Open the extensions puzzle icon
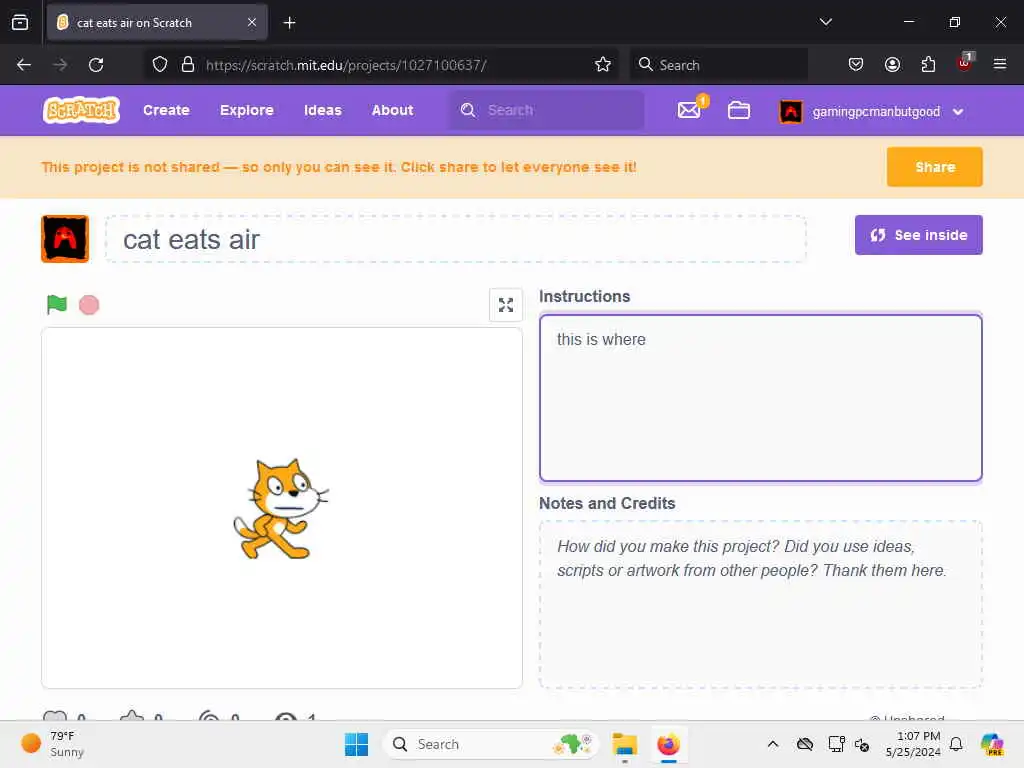The height and width of the screenshot is (768, 1024). (x=928, y=65)
